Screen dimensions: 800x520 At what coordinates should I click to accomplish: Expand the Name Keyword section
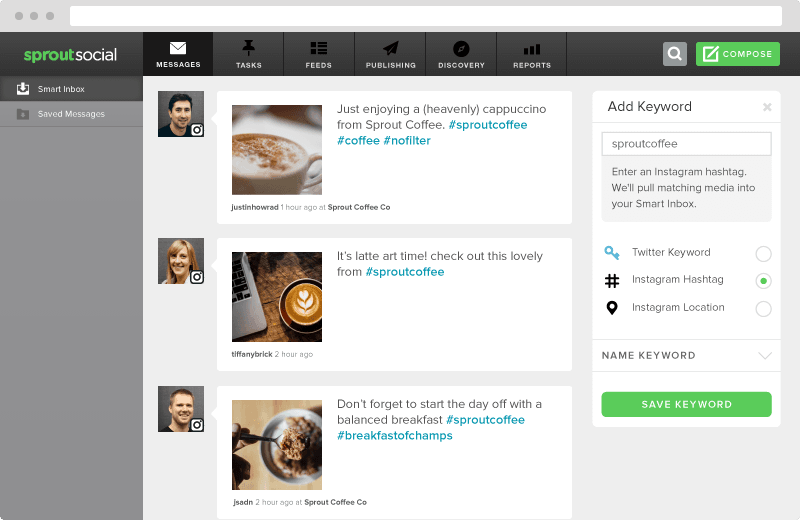point(686,356)
